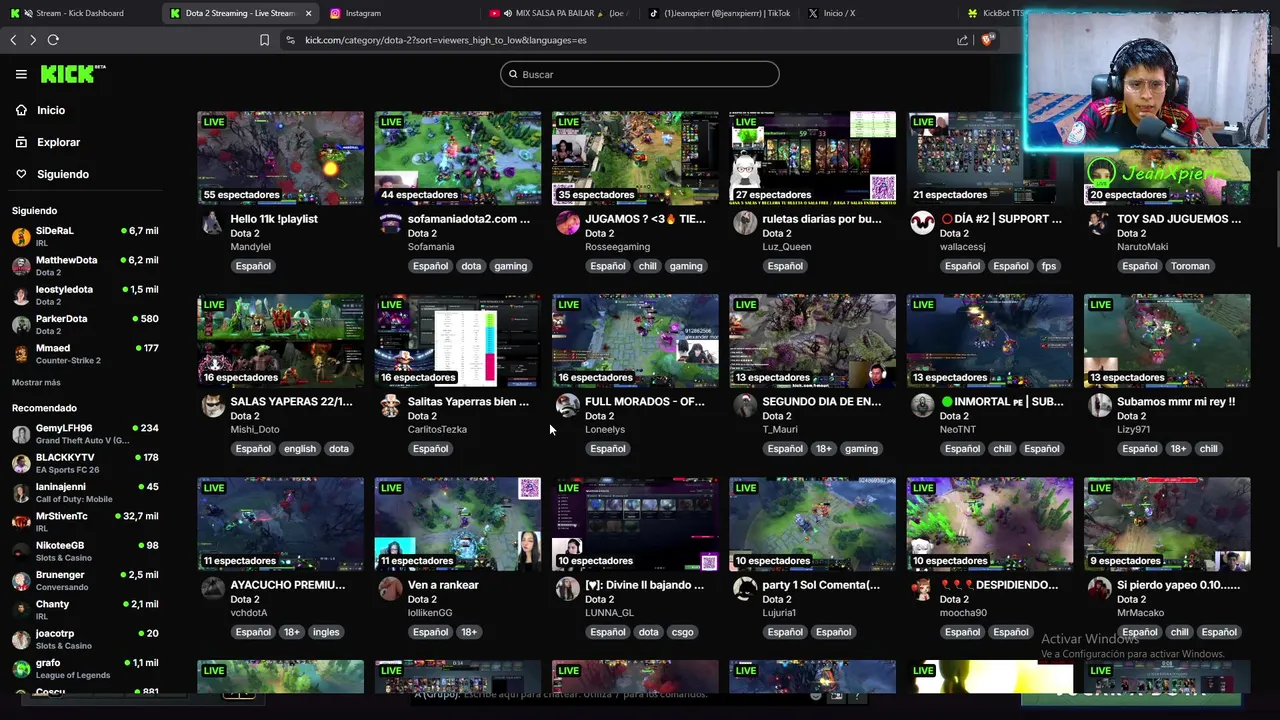The image size is (1280, 720).
Task: Open SALAS YAPERAS 22/1 stream title
Action: click(x=291, y=402)
